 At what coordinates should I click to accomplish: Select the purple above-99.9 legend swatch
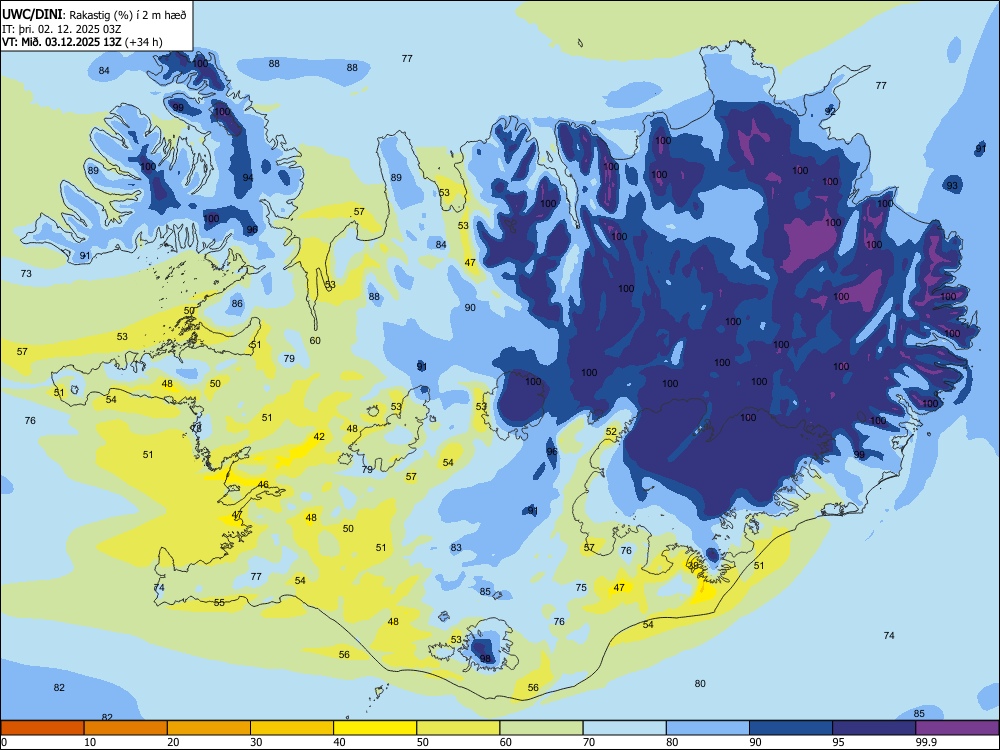pyautogui.click(x=957, y=728)
